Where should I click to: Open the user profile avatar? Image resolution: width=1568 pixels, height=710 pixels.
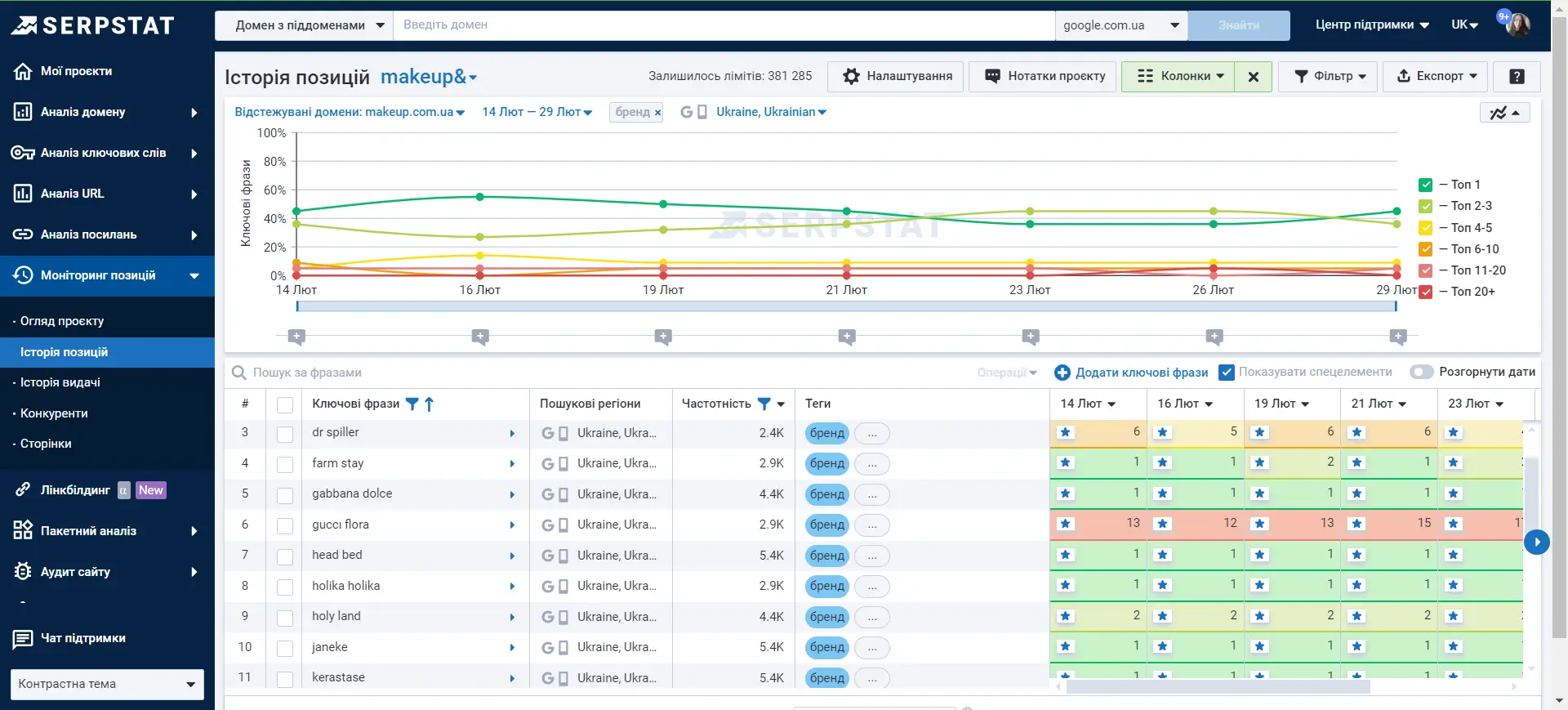[1517, 25]
